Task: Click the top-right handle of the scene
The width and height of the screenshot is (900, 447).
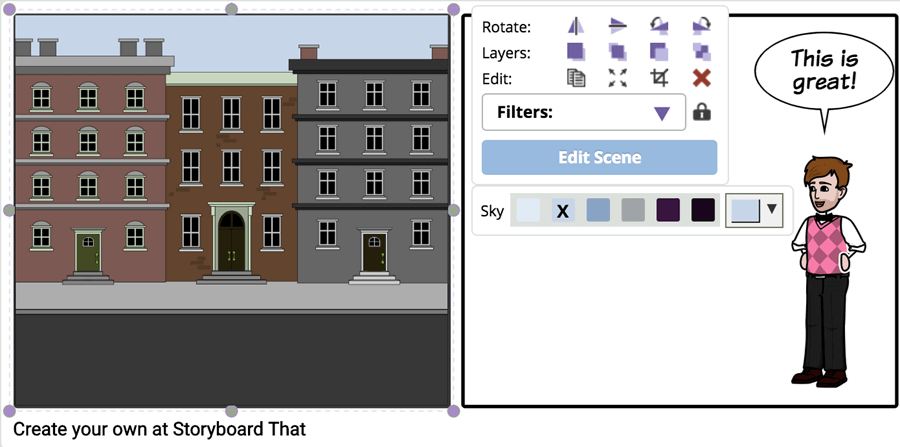Action: click(x=453, y=9)
